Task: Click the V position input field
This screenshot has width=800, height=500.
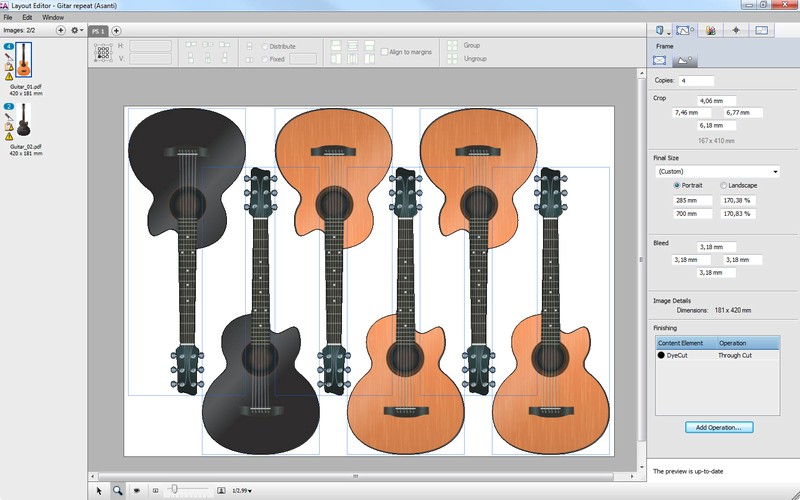Action: pyautogui.click(x=150, y=59)
